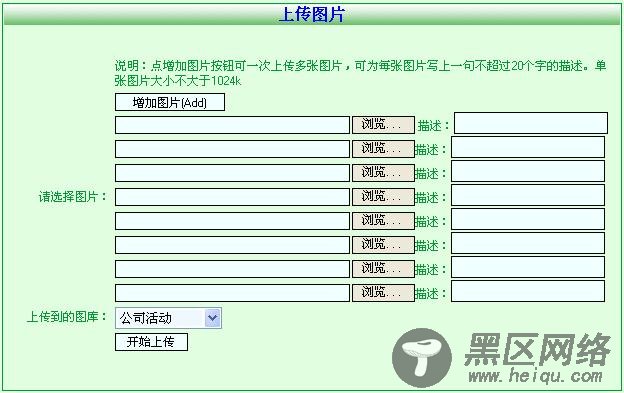Click the second row's 浏览 button
The image size is (624, 393).
click(383, 149)
